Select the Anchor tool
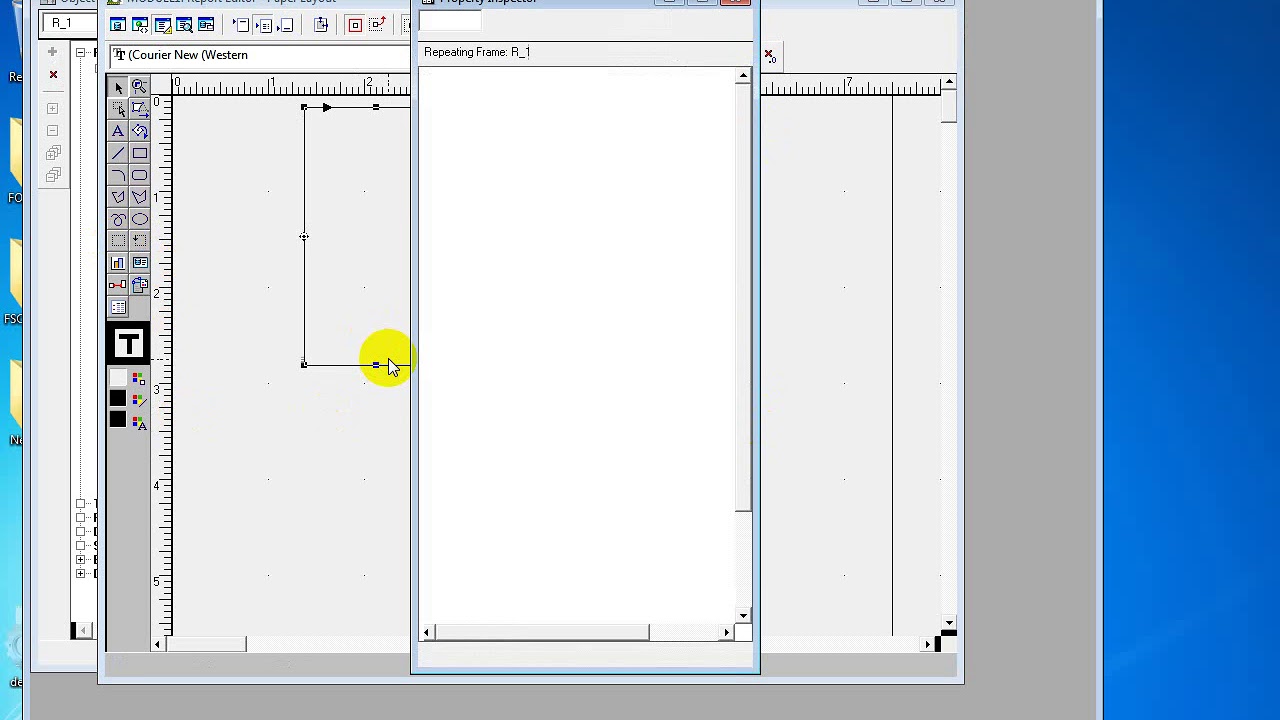This screenshot has height=720, width=1280. coord(118,285)
